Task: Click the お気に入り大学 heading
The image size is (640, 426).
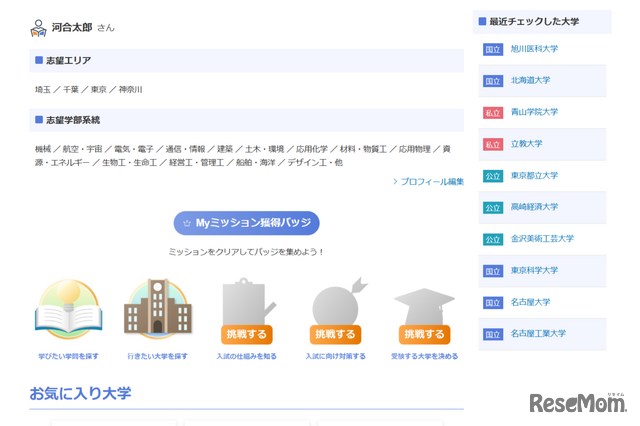Action: [80, 393]
